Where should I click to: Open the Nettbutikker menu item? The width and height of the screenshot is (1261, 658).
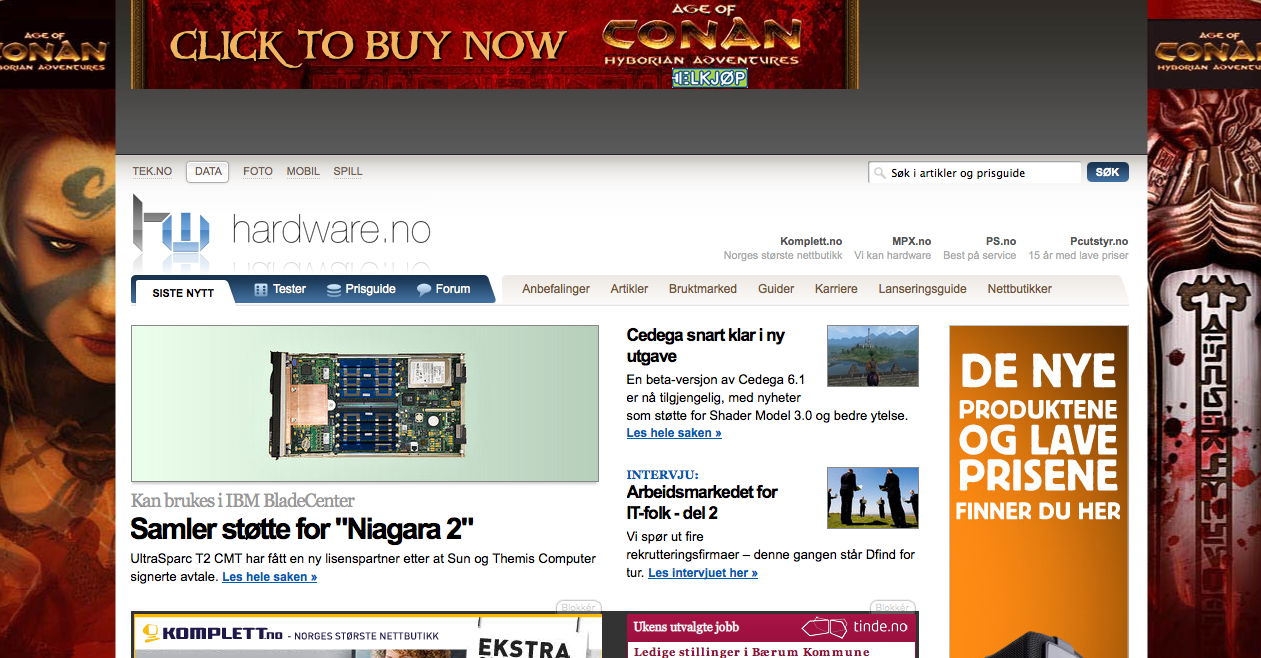(x=1019, y=289)
